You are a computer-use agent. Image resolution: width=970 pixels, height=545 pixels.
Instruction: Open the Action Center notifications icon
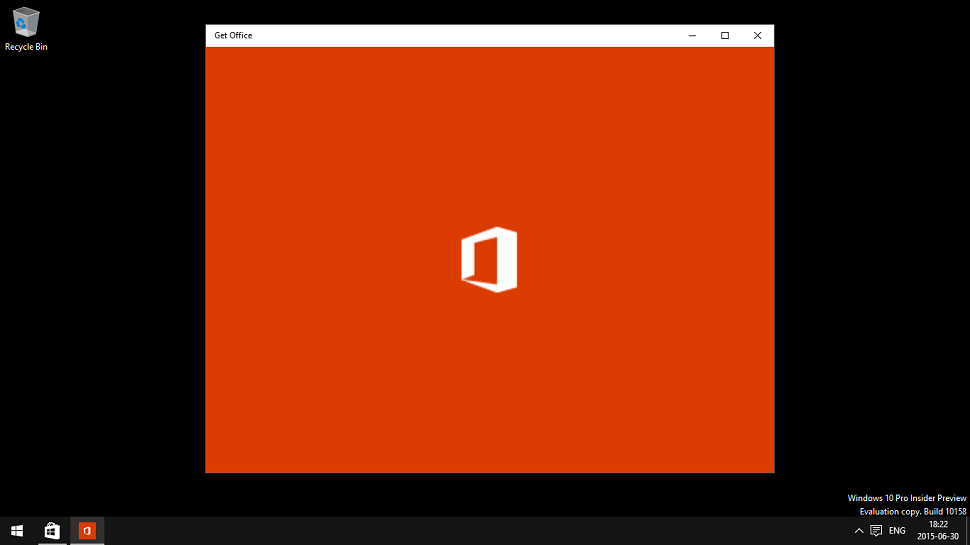(x=876, y=530)
